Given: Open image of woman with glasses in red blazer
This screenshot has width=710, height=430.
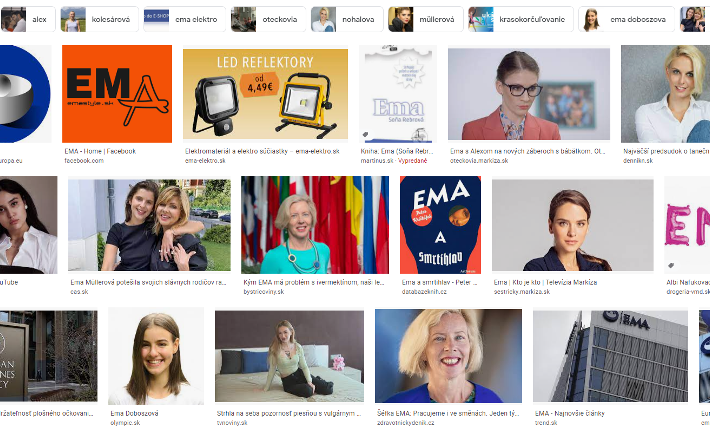Looking at the screenshot, I should point(529,94).
